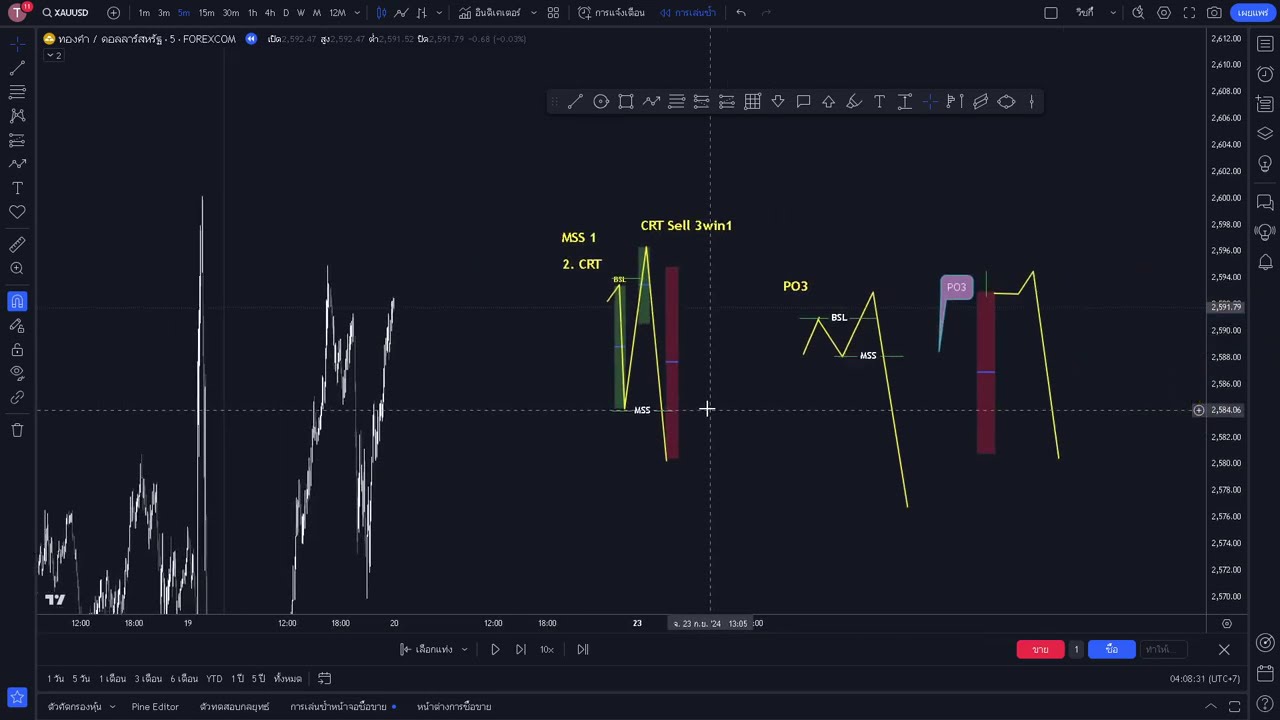The width and height of the screenshot is (1280, 720).
Task: Choose the candlestick chart style icon
Action: (381, 13)
